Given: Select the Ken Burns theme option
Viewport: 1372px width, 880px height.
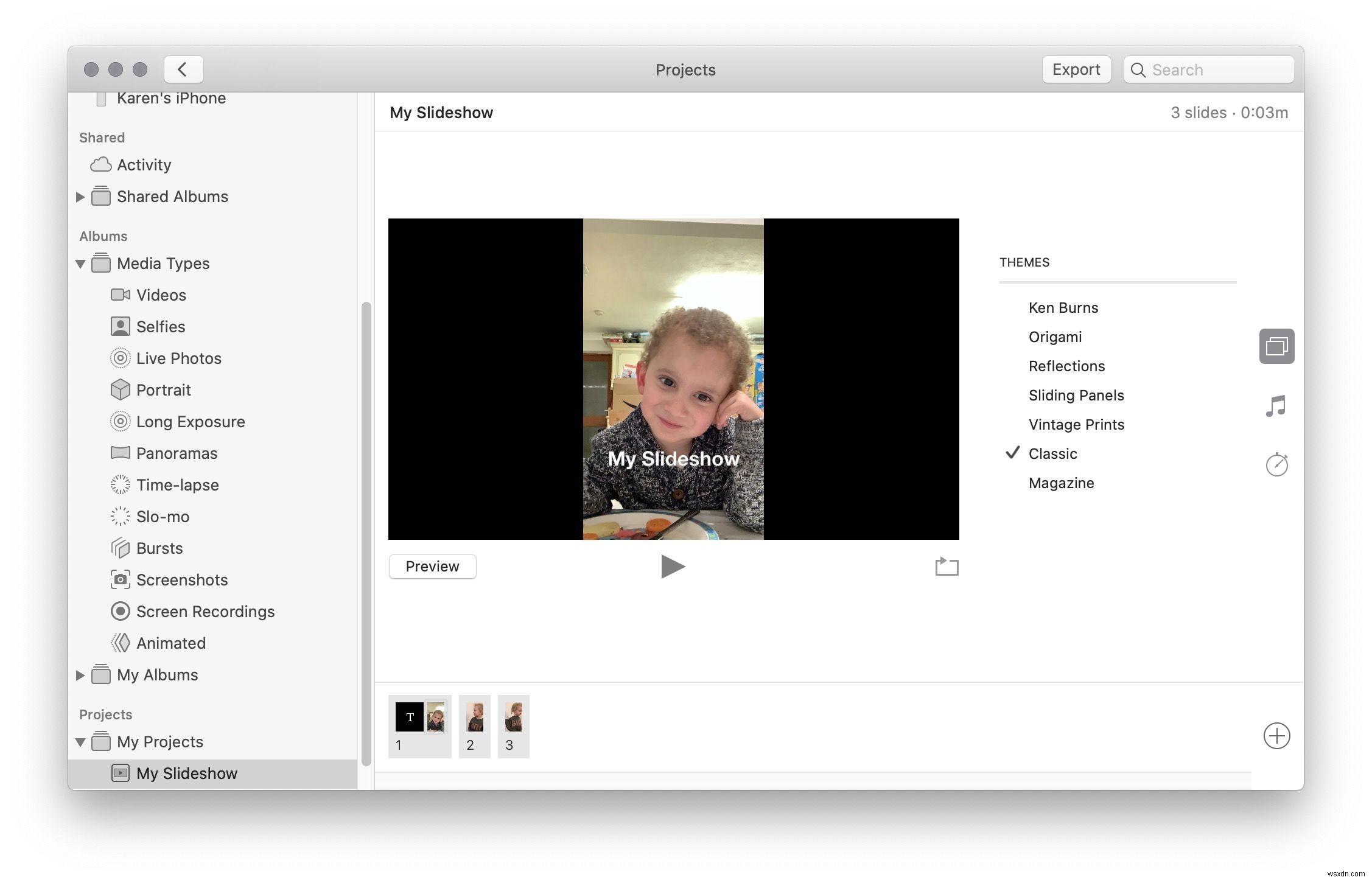Looking at the screenshot, I should tap(1062, 307).
